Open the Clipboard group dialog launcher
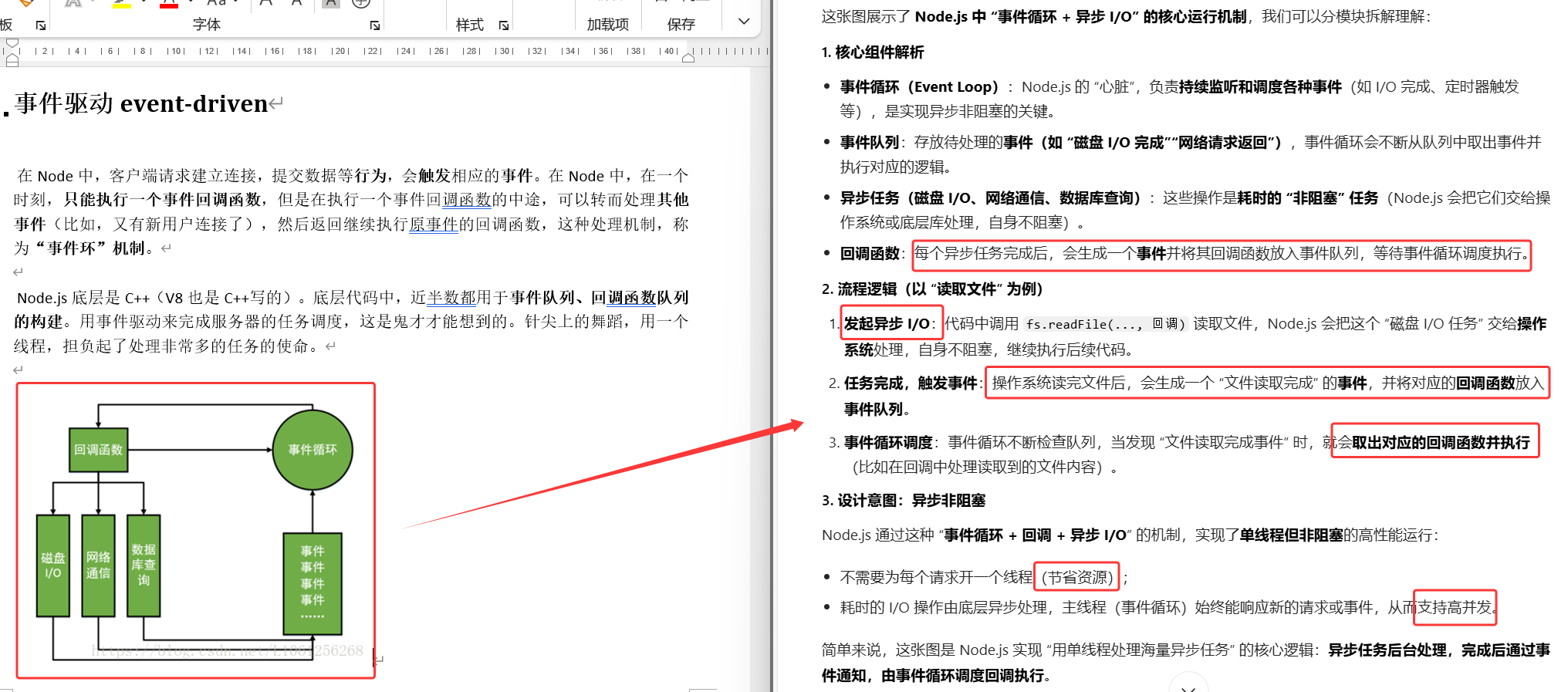 [41, 25]
